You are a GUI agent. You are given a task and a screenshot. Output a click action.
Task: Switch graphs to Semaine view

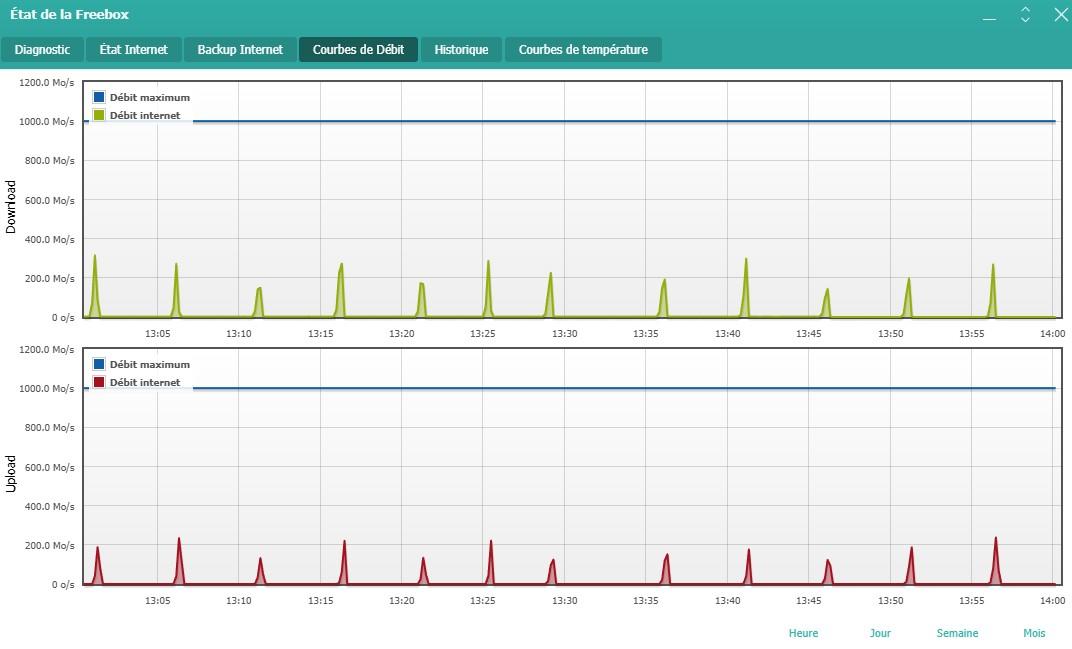pos(957,633)
